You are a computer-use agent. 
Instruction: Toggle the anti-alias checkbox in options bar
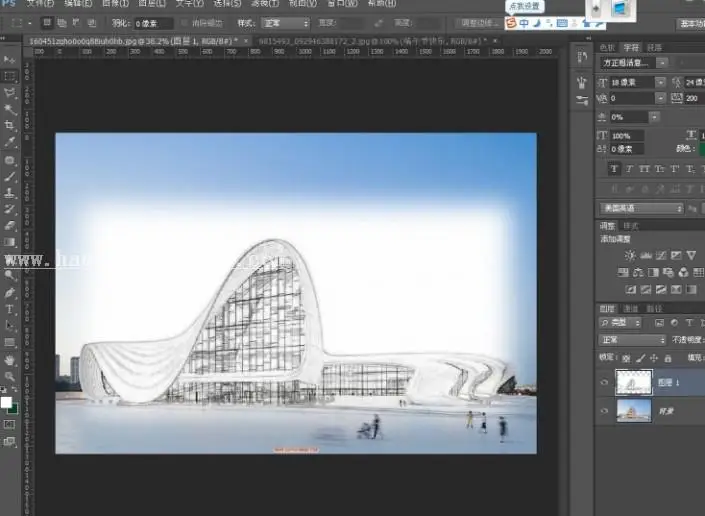click(184, 23)
